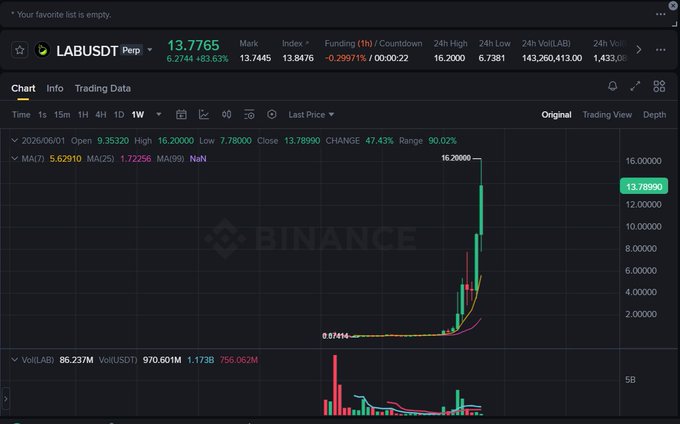Image resolution: width=680 pixels, height=424 pixels.
Task: Click the MA(25) value 1.72256
Action: coord(136,159)
